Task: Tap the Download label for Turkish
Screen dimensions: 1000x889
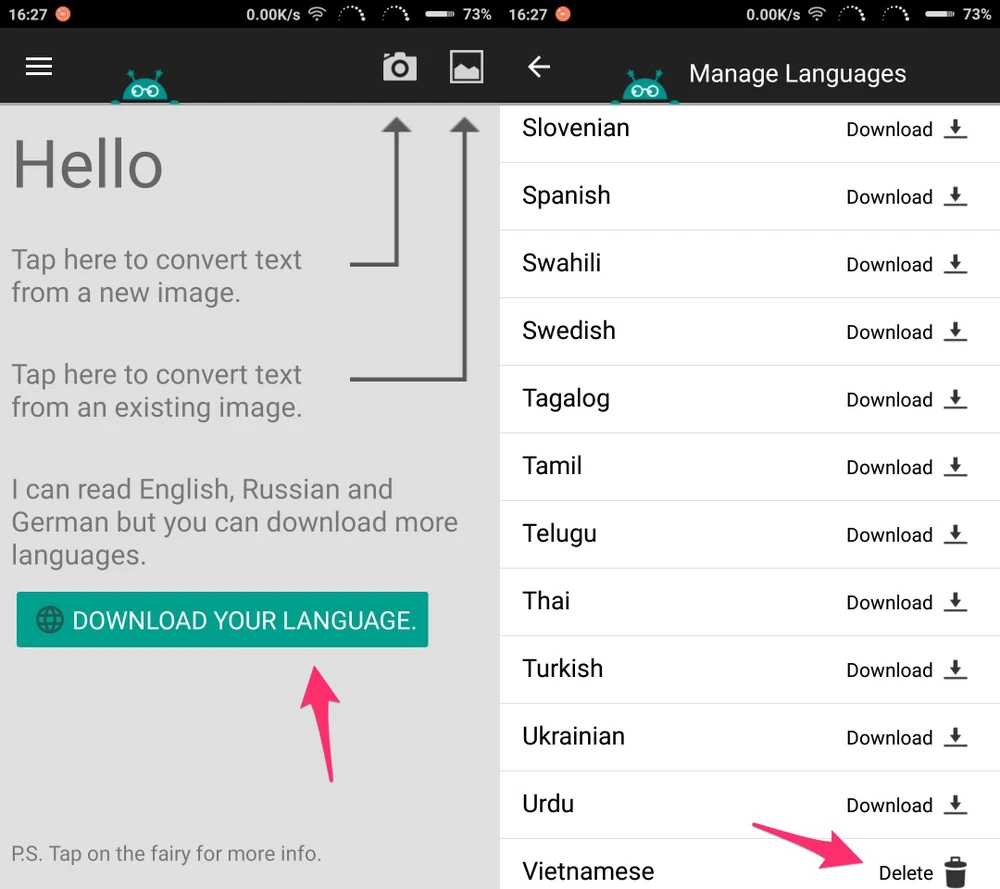Action: pos(889,670)
